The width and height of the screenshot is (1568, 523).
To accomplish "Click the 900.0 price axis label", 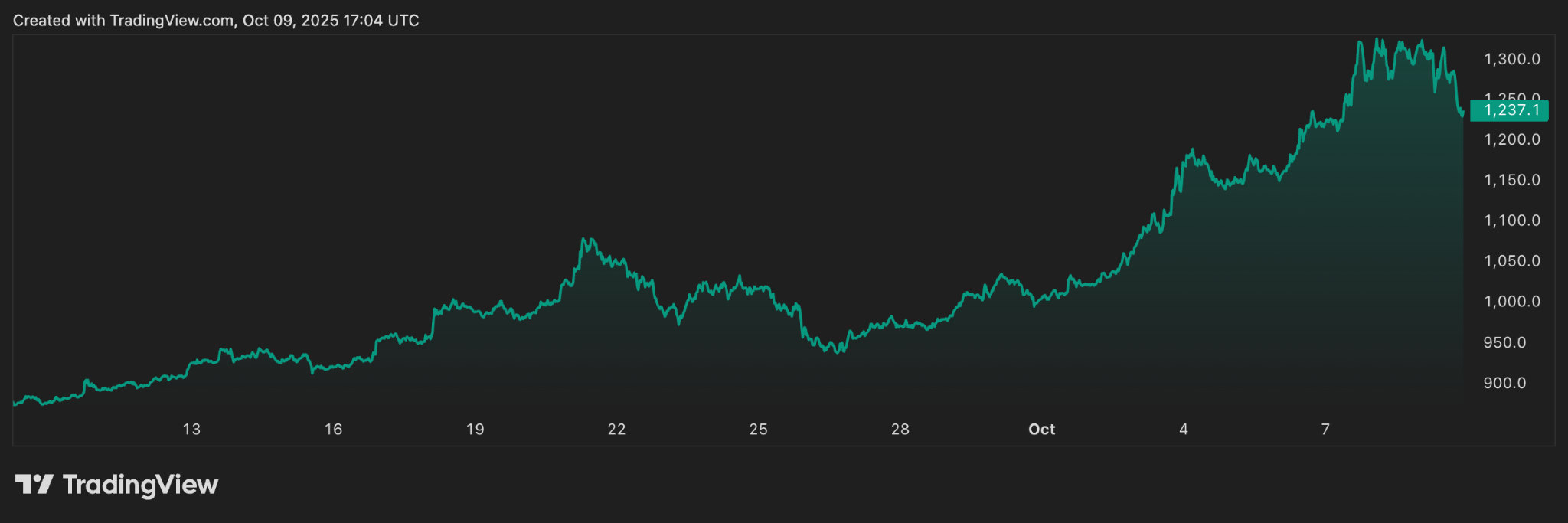I will (x=1504, y=384).
